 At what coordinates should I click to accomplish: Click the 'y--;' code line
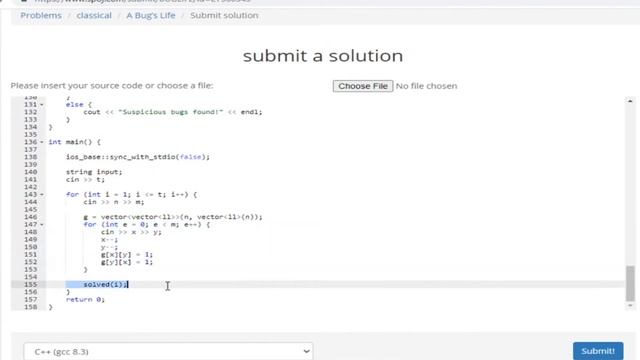109,247
